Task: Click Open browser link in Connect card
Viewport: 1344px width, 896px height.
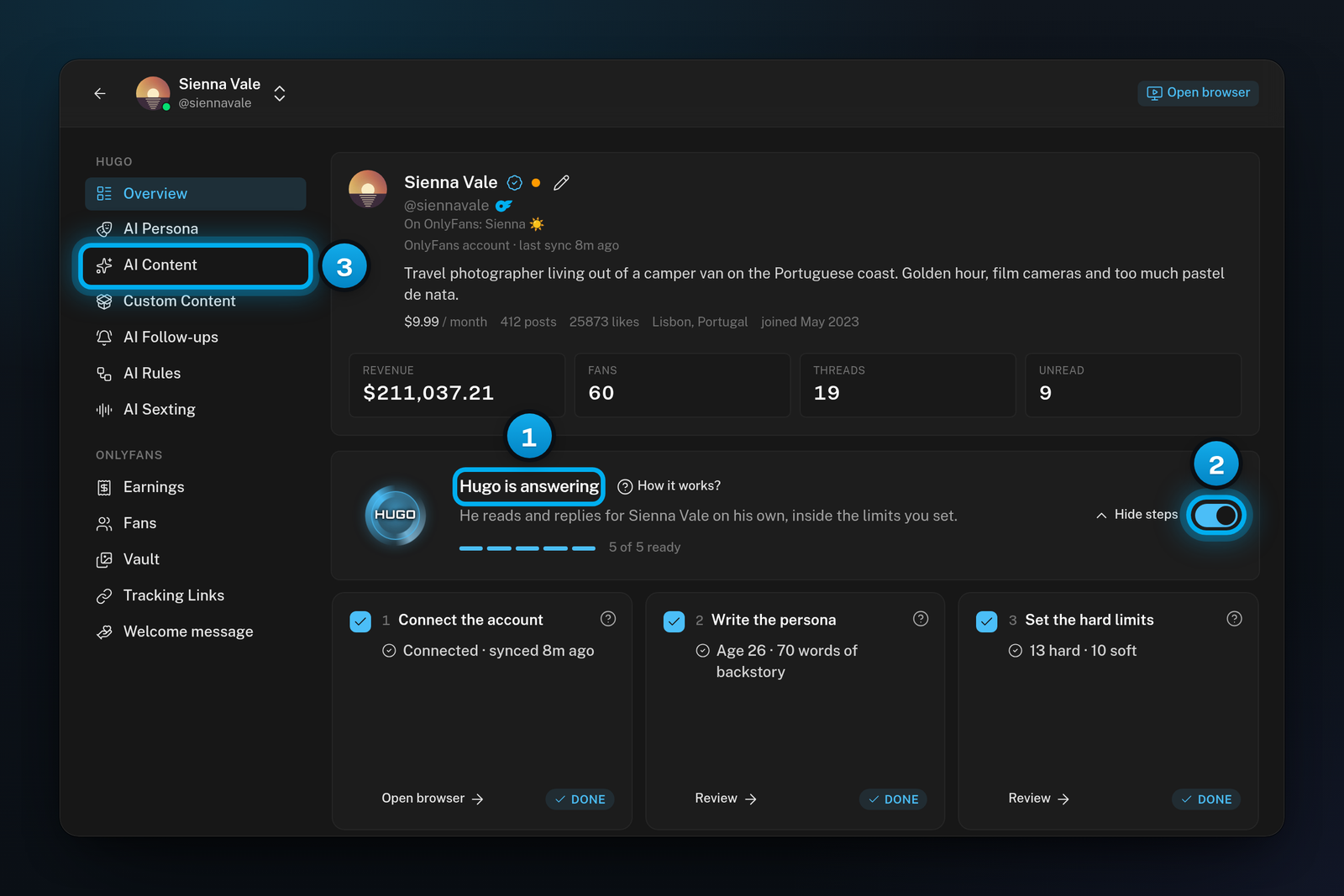Action: 433,799
